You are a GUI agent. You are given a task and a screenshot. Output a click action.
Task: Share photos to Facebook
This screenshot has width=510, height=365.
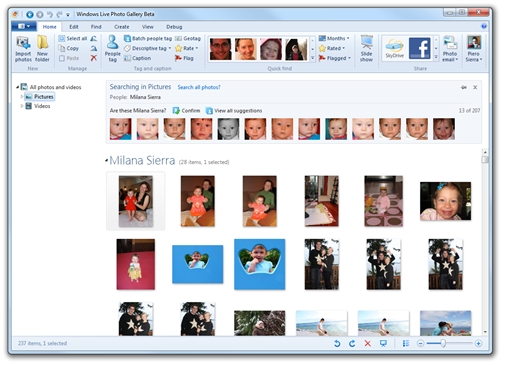pyautogui.click(x=419, y=48)
